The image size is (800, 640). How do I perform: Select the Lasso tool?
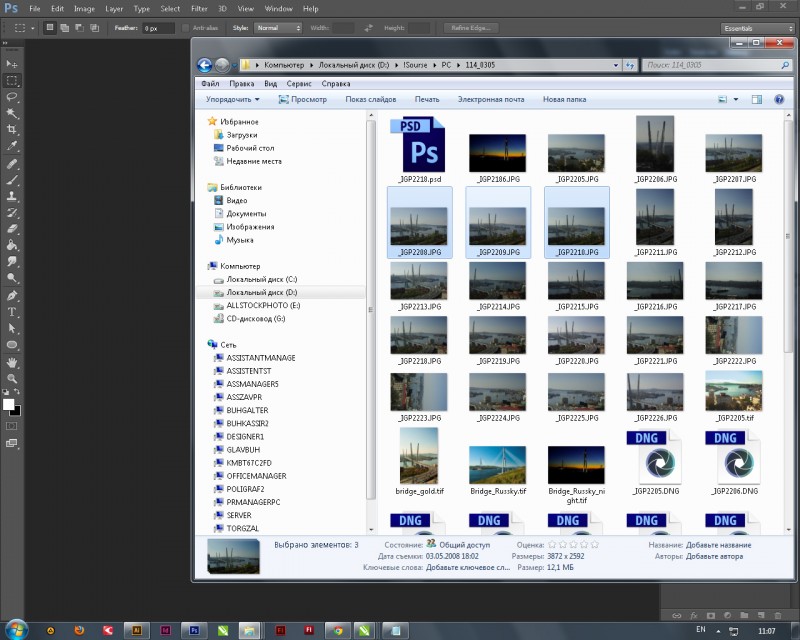[12, 97]
